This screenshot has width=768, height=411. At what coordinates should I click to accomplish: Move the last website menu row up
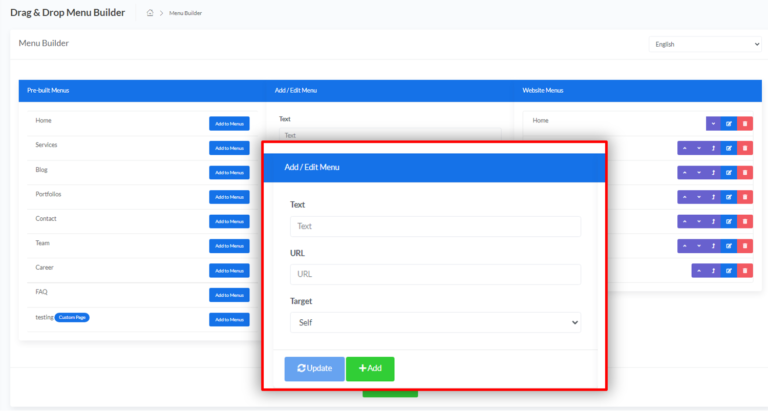pos(699,270)
